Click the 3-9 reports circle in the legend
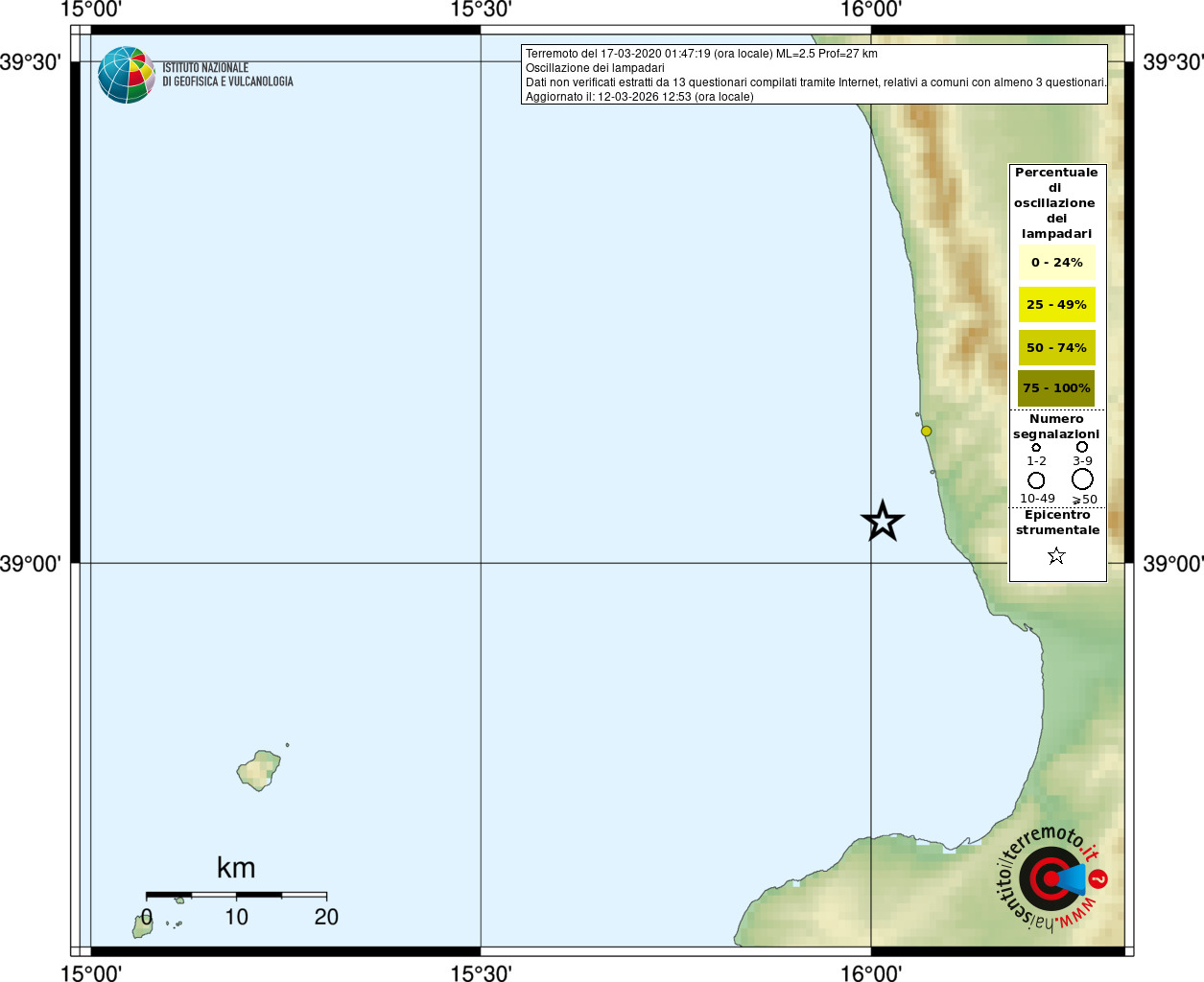 1082,446
